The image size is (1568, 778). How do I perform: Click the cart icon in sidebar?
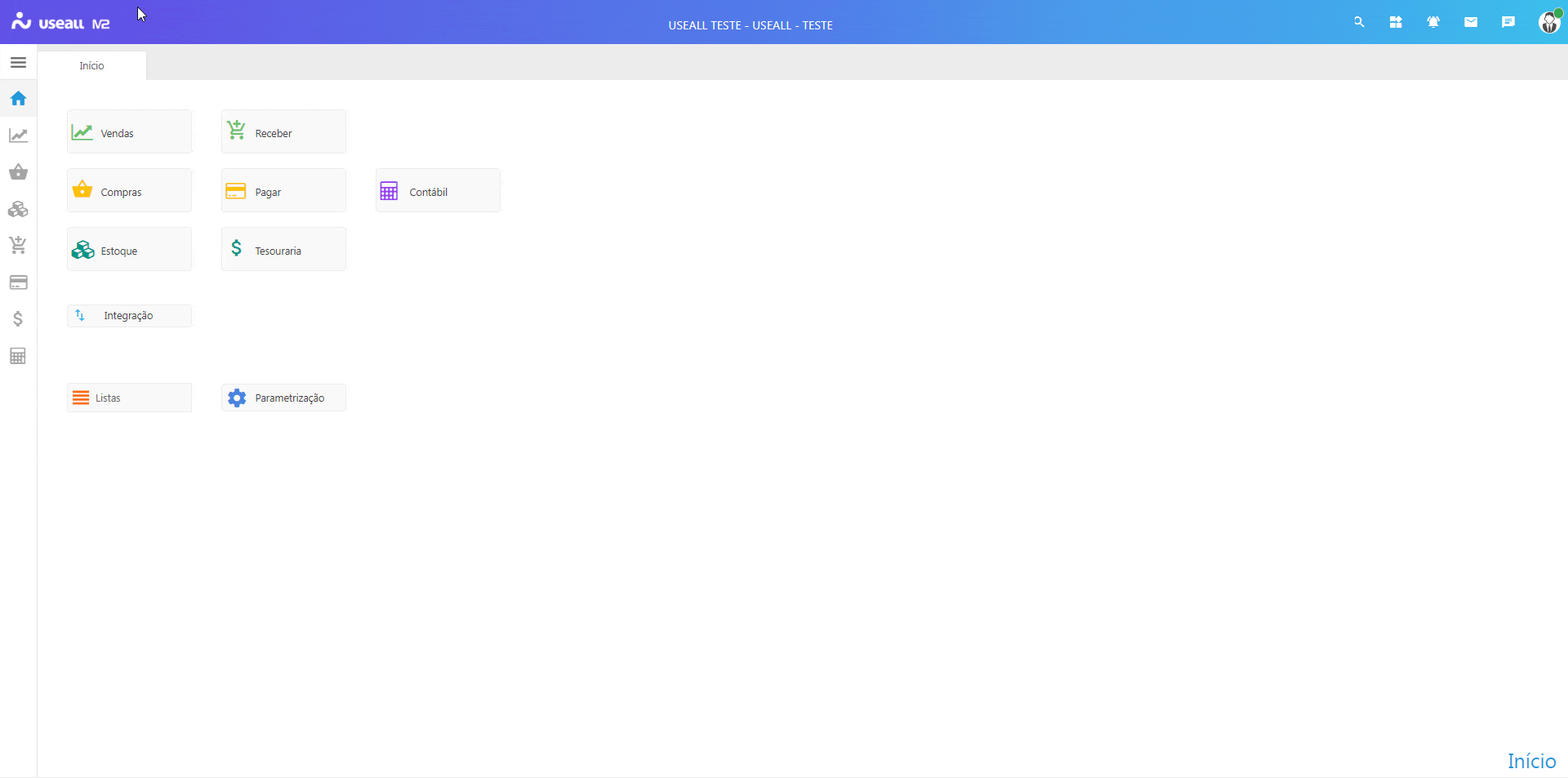pos(18,245)
